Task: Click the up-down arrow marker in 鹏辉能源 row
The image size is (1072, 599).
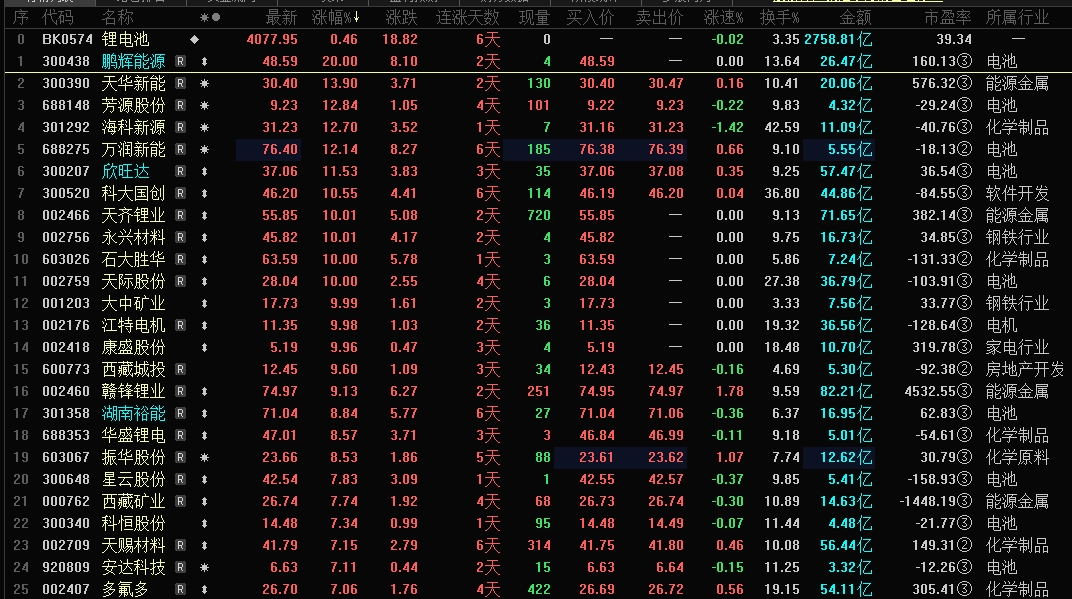Action: tap(204, 62)
